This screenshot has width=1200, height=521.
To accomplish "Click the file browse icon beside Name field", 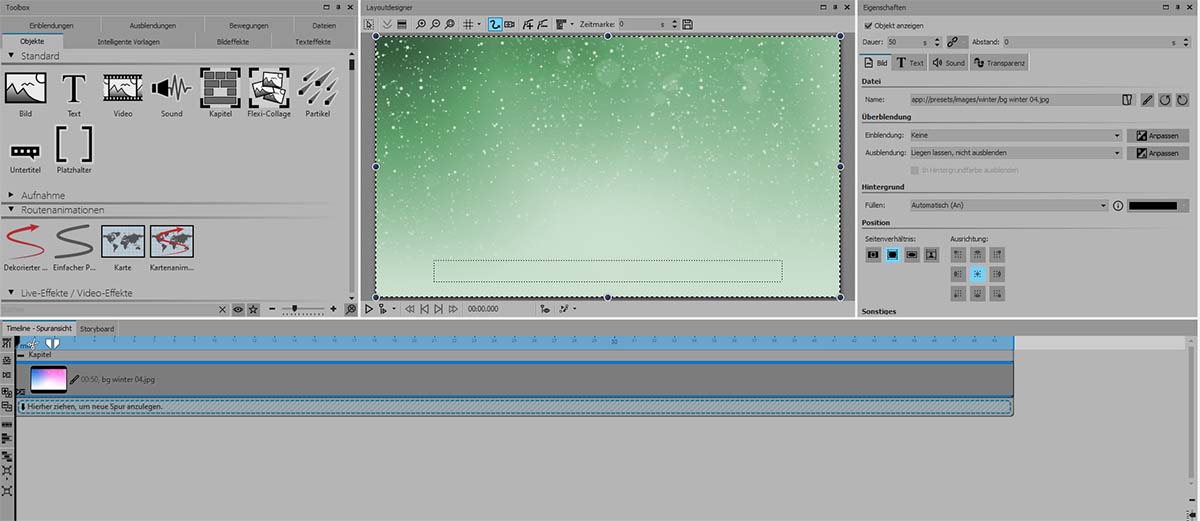I will 1128,99.
